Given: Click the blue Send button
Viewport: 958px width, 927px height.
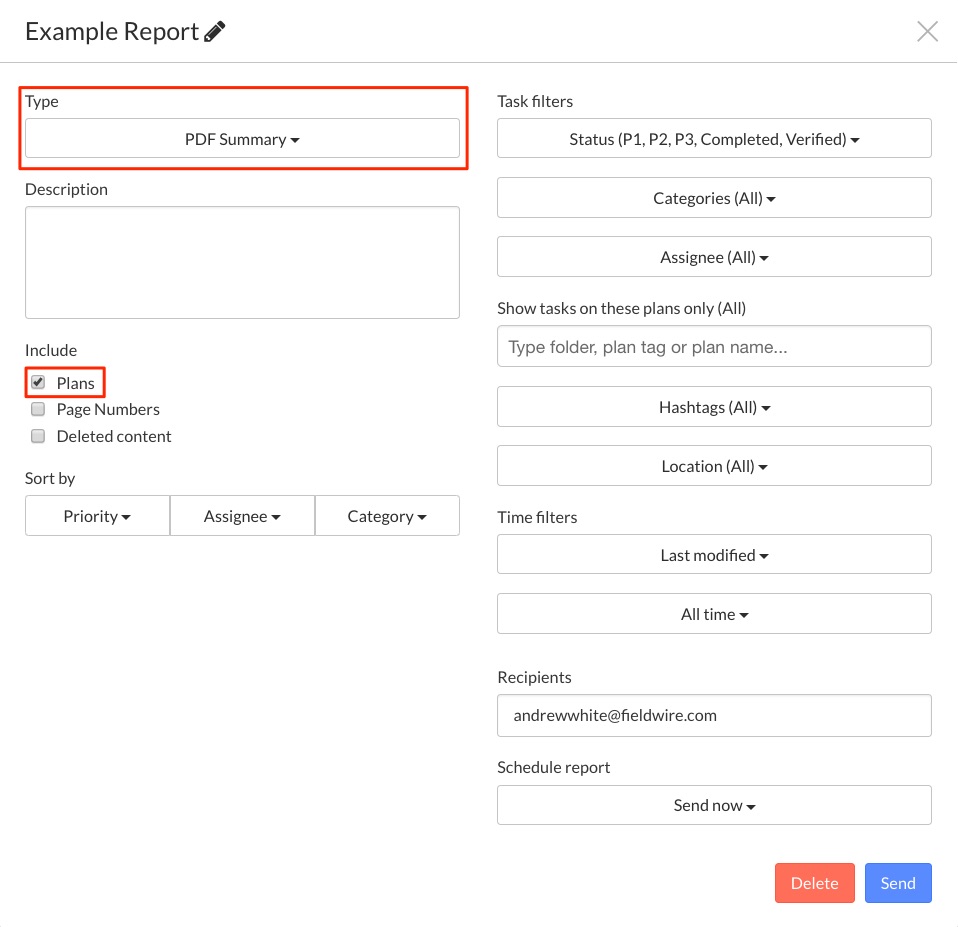Looking at the screenshot, I should coord(898,883).
